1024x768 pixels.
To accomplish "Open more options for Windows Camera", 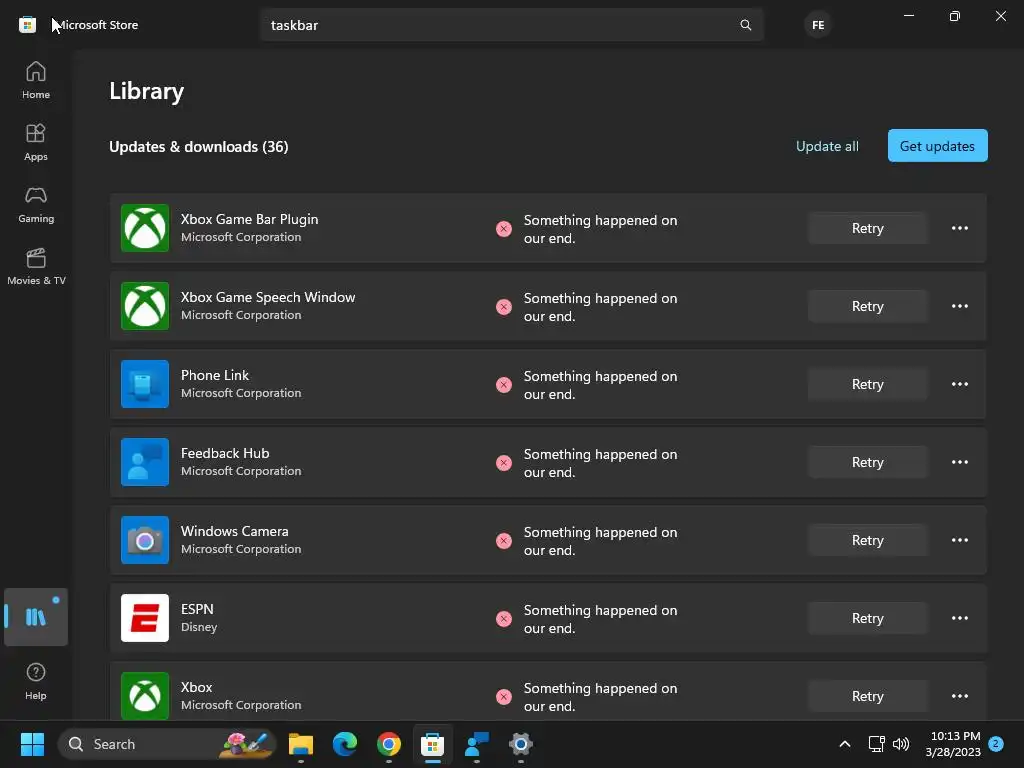I will click(x=959, y=540).
